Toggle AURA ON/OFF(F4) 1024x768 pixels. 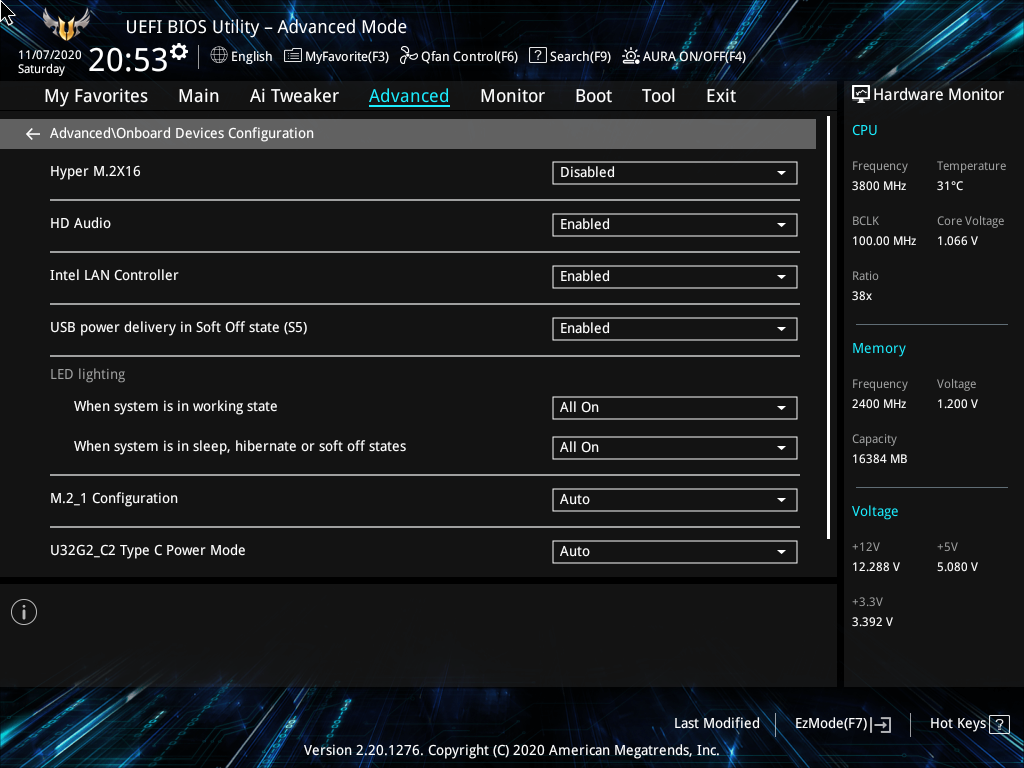click(x=684, y=56)
